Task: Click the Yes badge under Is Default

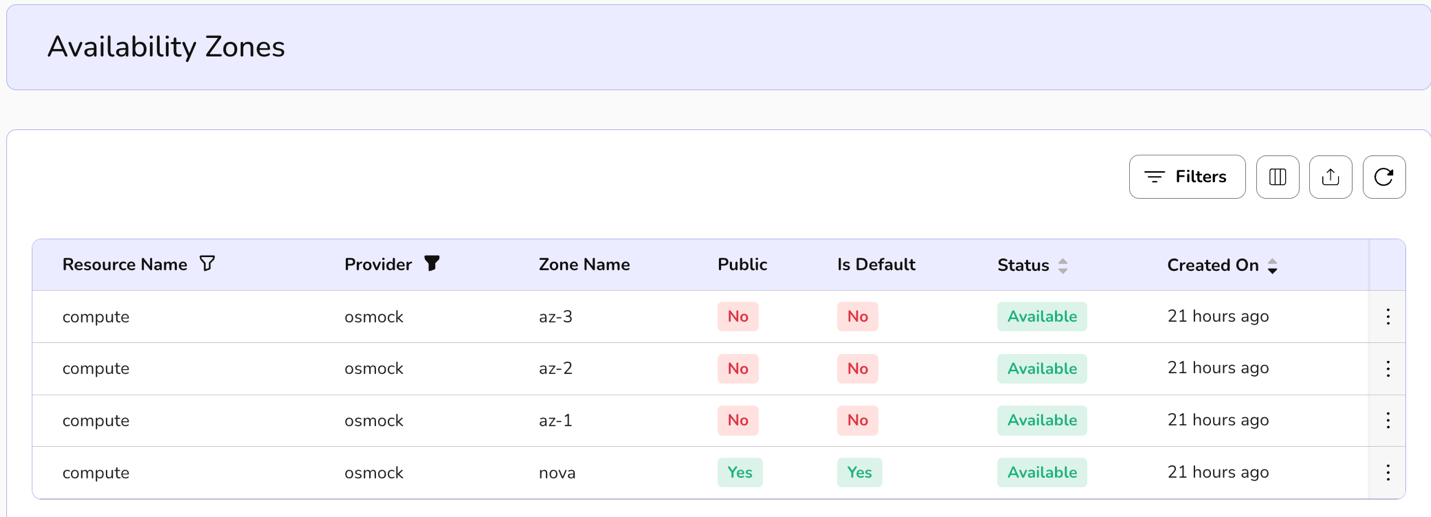Action: [x=859, y=473]
